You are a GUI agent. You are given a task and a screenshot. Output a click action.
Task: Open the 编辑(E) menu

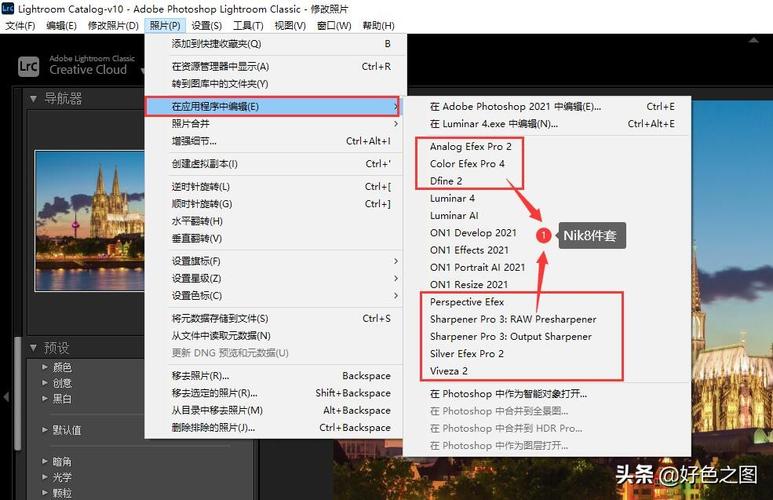click(61, 26)
